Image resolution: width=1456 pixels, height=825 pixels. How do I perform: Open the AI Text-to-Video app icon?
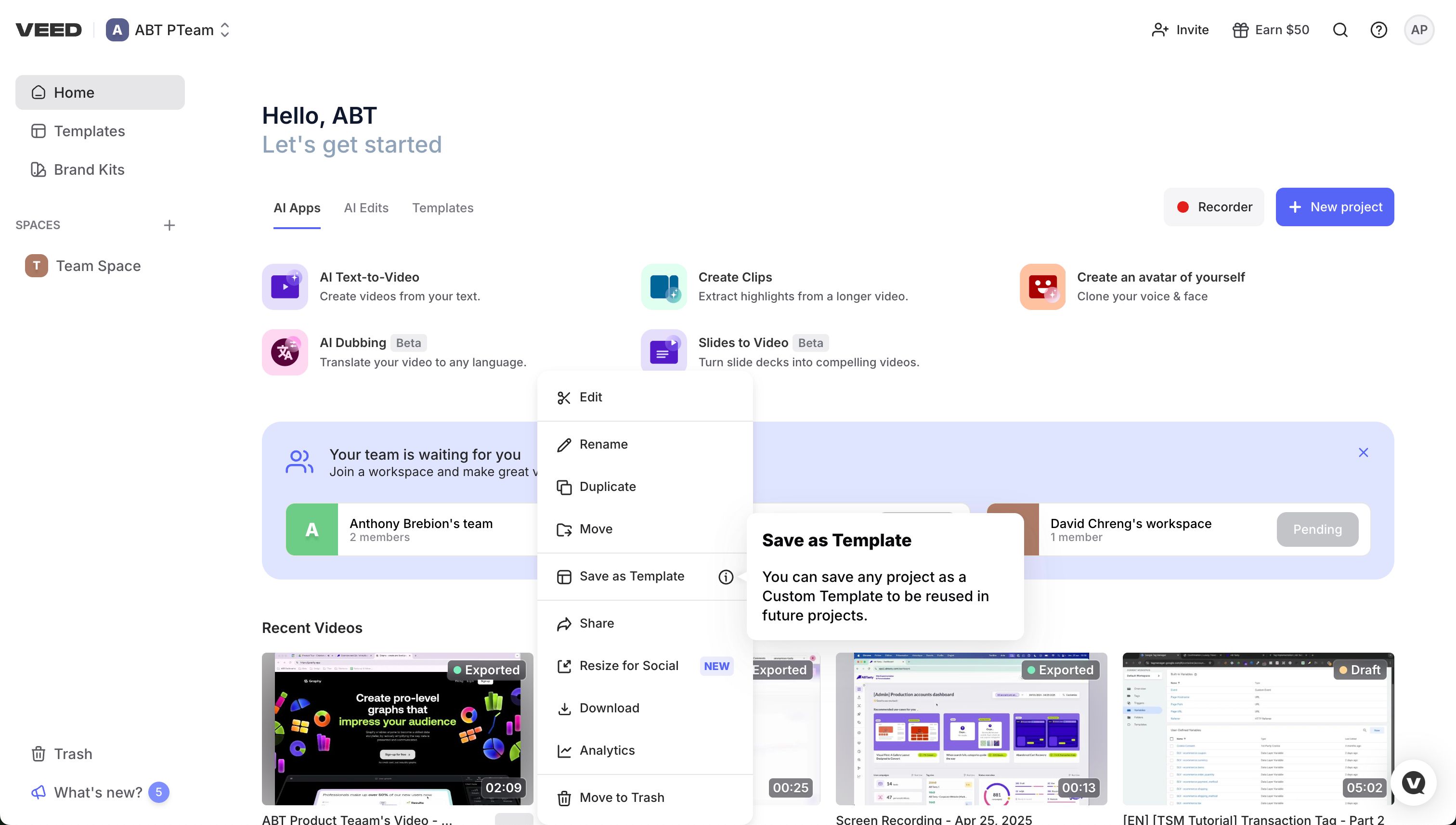285,287
